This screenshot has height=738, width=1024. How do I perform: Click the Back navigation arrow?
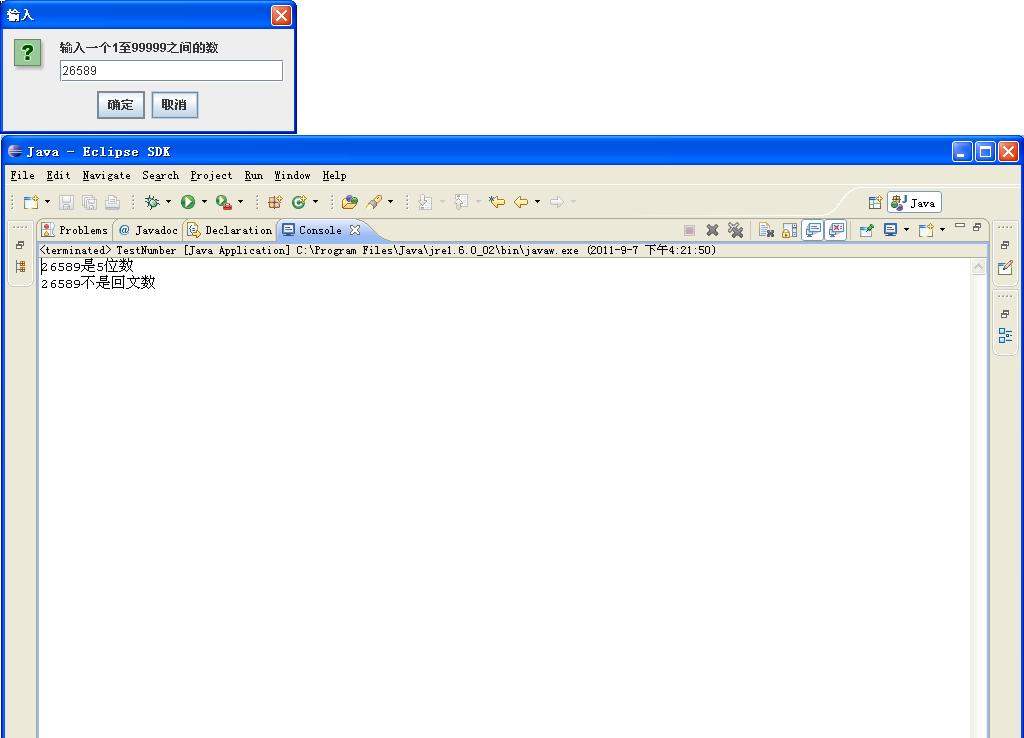[x=521, y=202]
